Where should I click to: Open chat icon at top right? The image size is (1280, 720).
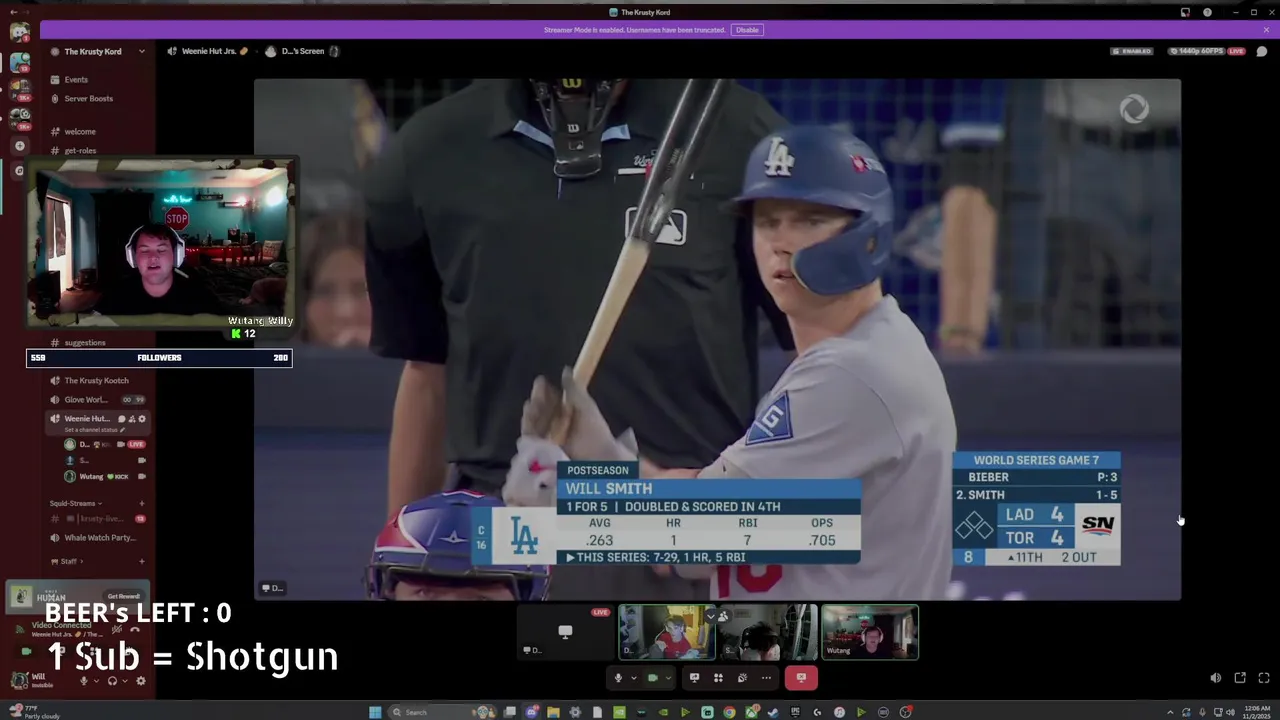coord(1262,51)
